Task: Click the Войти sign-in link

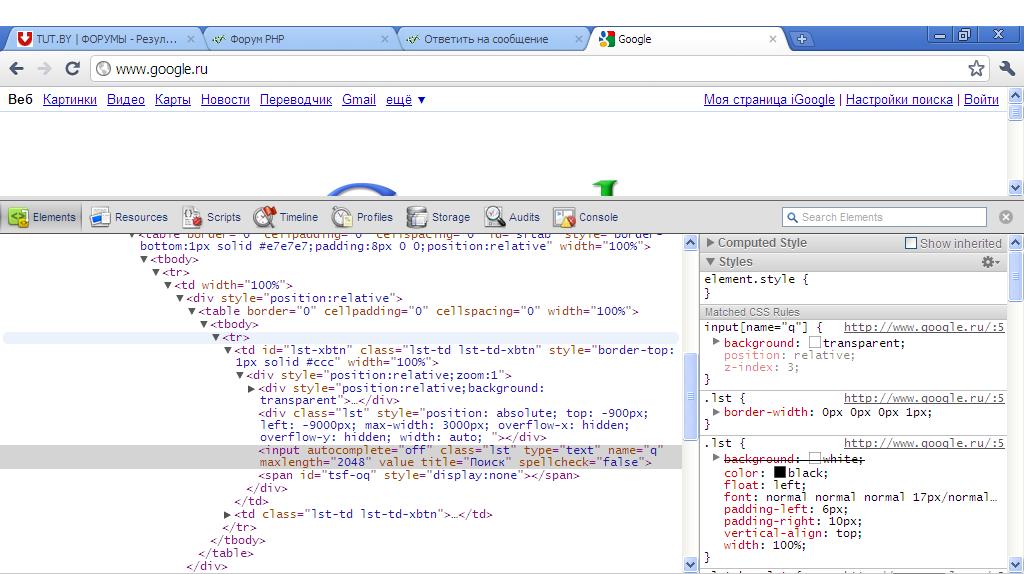Action: [981, 100]
